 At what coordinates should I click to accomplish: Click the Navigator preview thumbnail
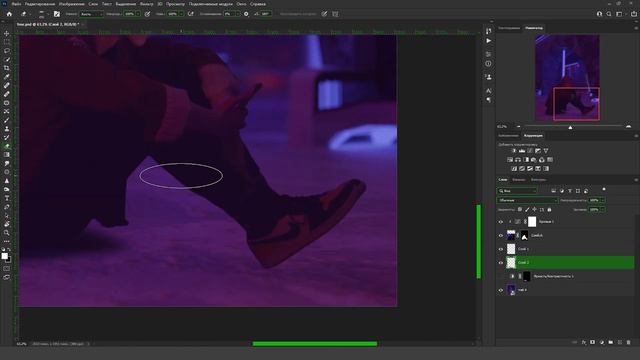pos(567,78)
